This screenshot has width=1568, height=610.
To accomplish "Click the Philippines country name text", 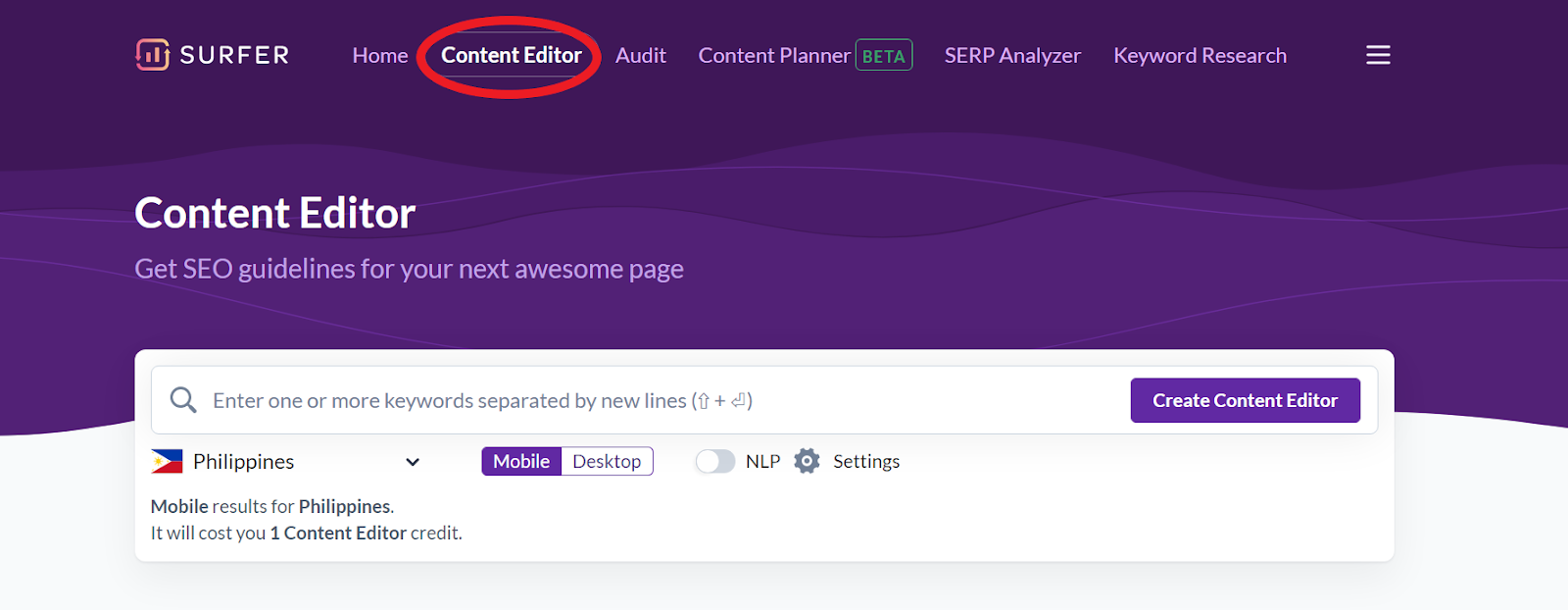I will pyautogui.click(x=244, y=462).
